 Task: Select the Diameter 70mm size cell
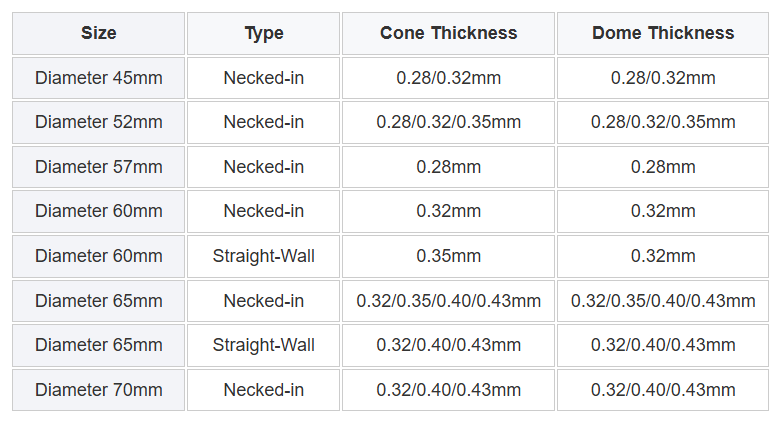point(98,390)
